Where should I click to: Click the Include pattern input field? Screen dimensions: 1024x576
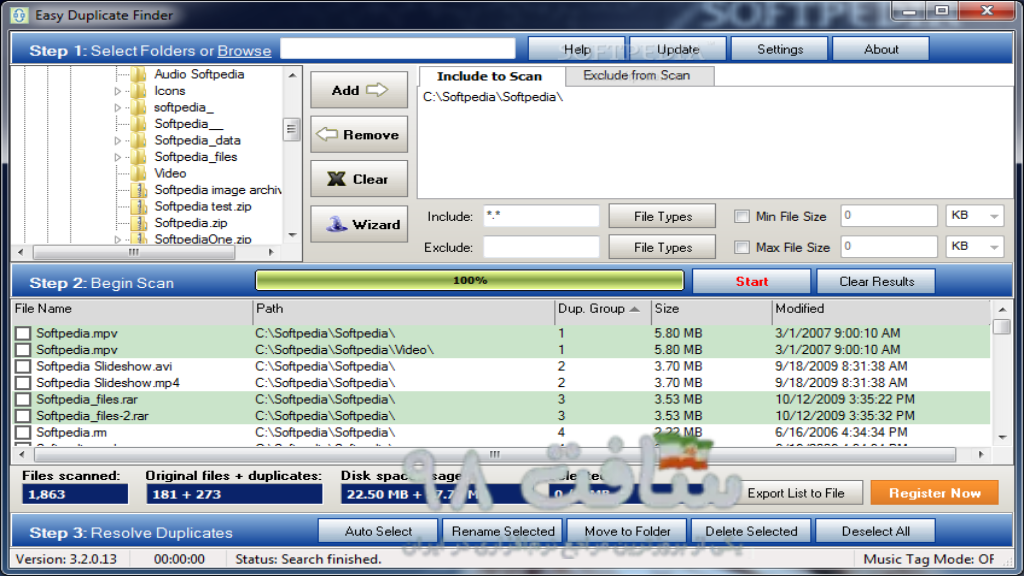click(x=541, y=216)
